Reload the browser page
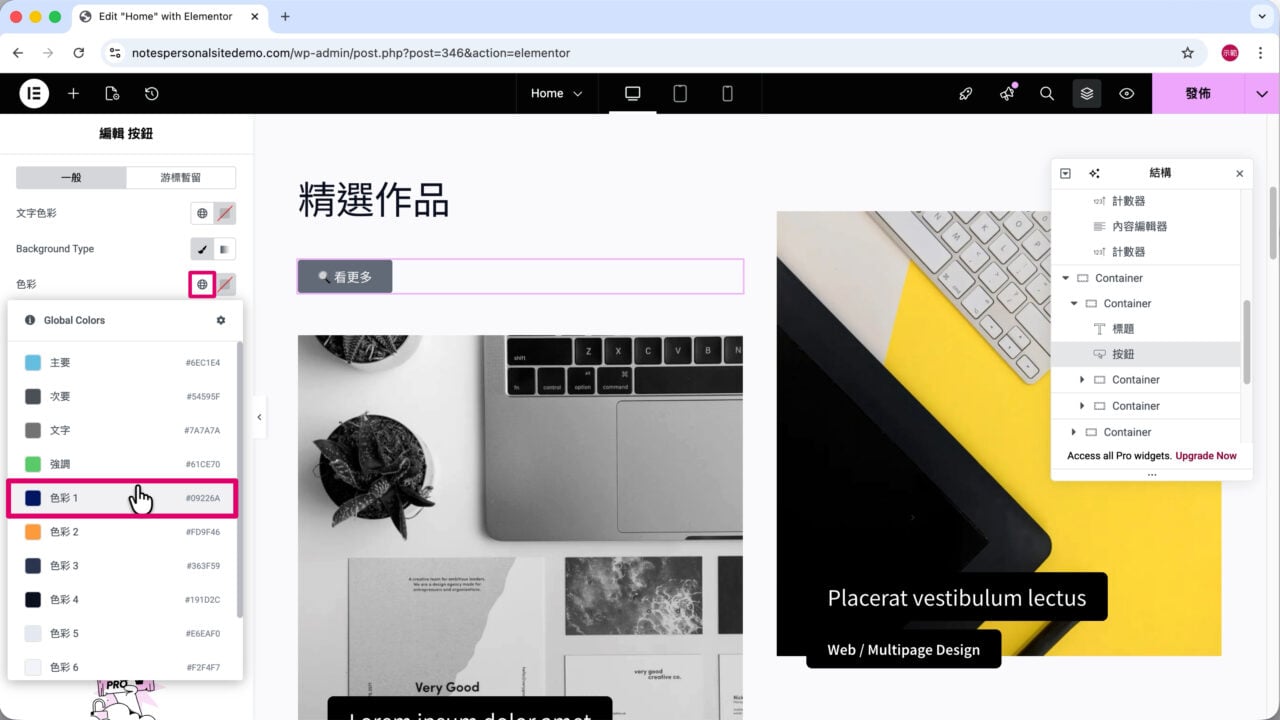The height and width of the screenshot is (720, 1280). pyautogui.click(x=79, y=53)
